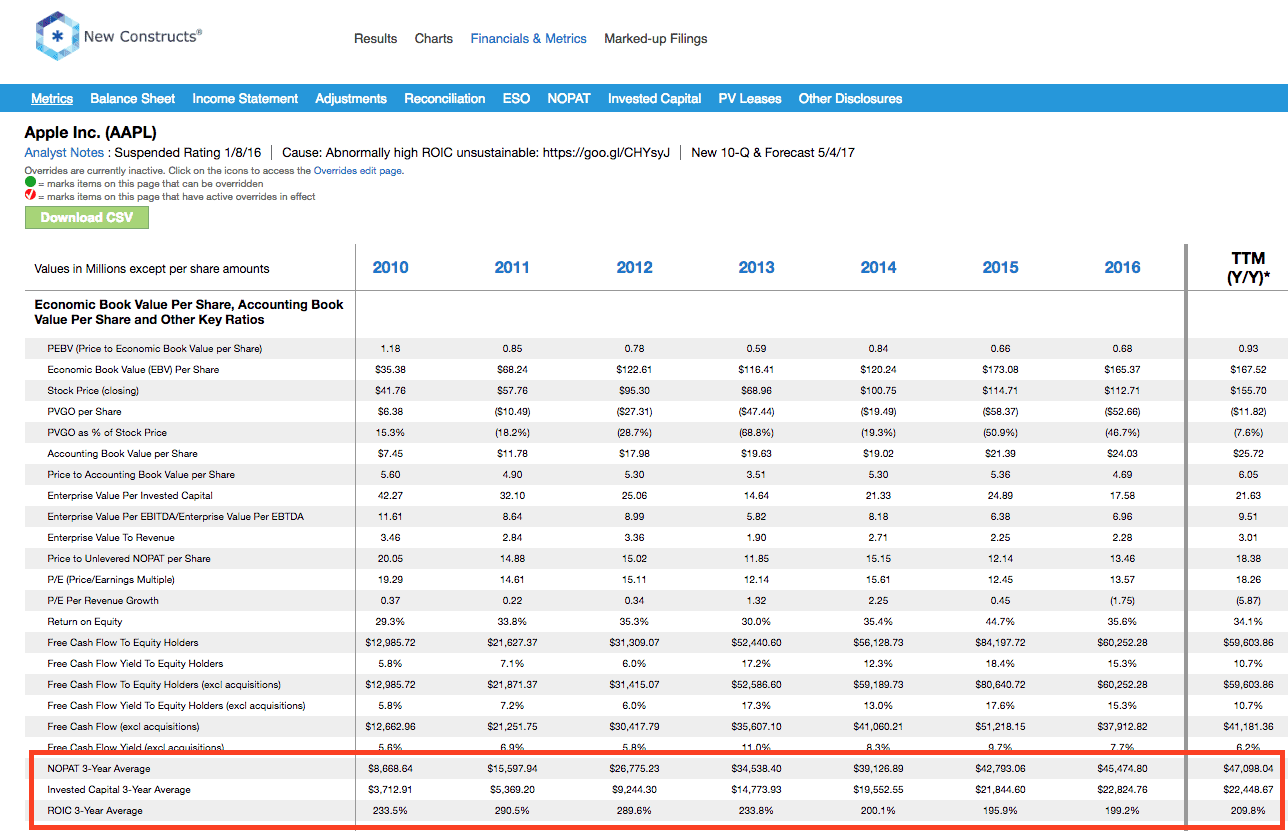Select PVGO as % of Stock Price label

pyautogui.click(x=107, y=433)
